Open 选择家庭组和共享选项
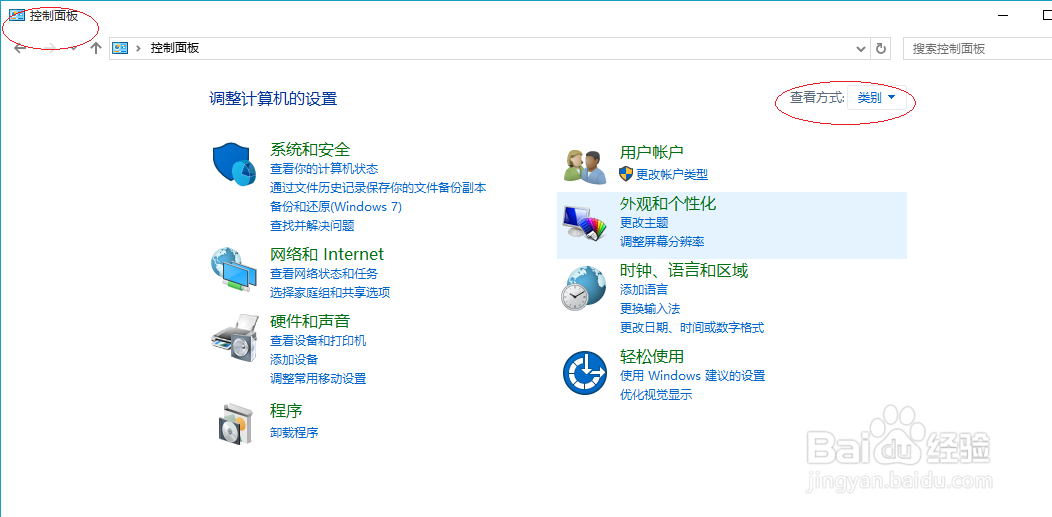This screenshot has height=517, width=1052. pos(330,292)
